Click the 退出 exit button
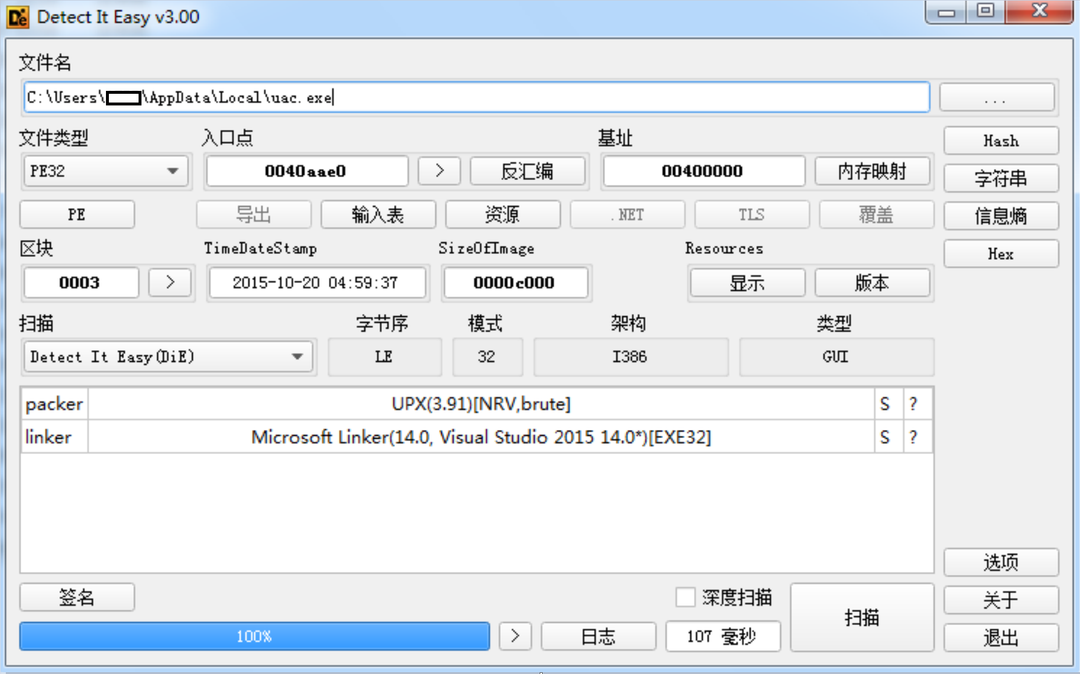This screenshot has width=1080, height=674. (x=1001, y=638)
